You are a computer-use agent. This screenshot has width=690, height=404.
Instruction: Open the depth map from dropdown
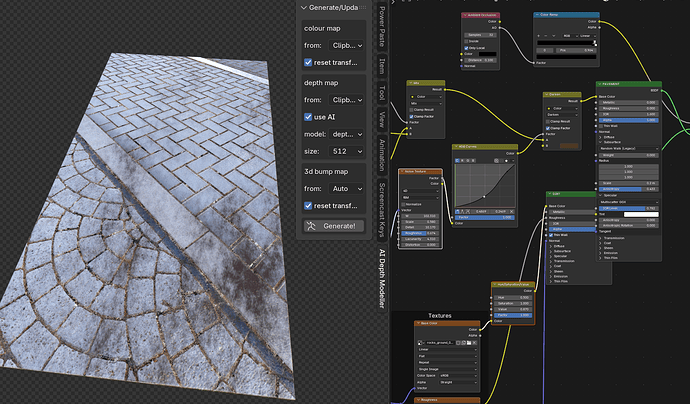(347, 100)
